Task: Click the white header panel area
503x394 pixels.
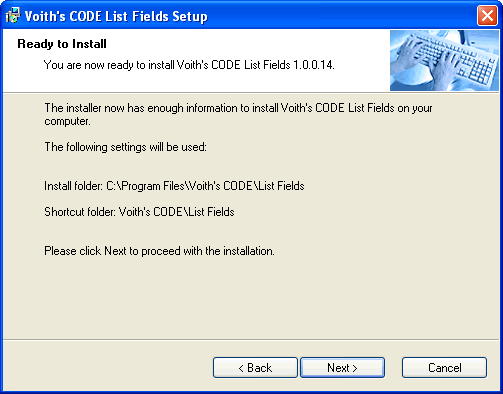Action: pyautogui.click(x=197, y=60)
